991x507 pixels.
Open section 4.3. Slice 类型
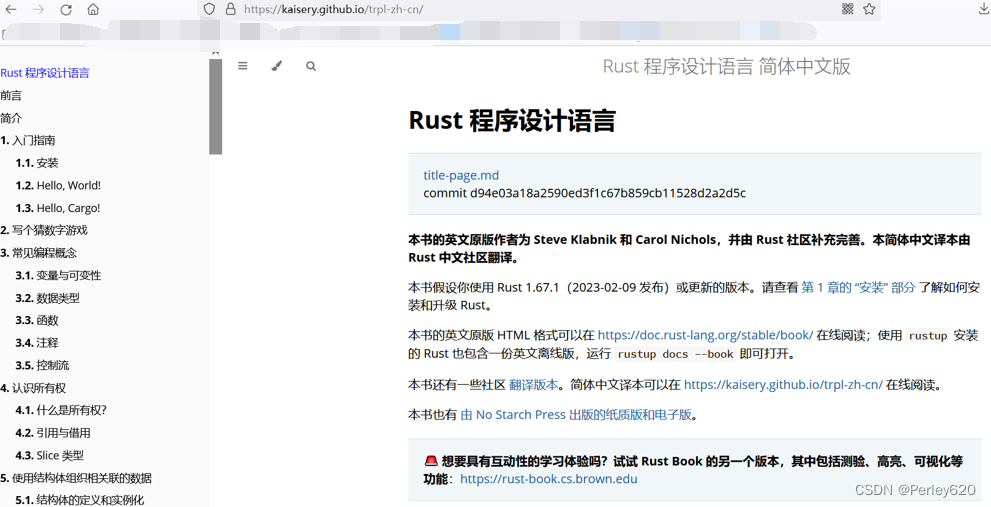49,455
